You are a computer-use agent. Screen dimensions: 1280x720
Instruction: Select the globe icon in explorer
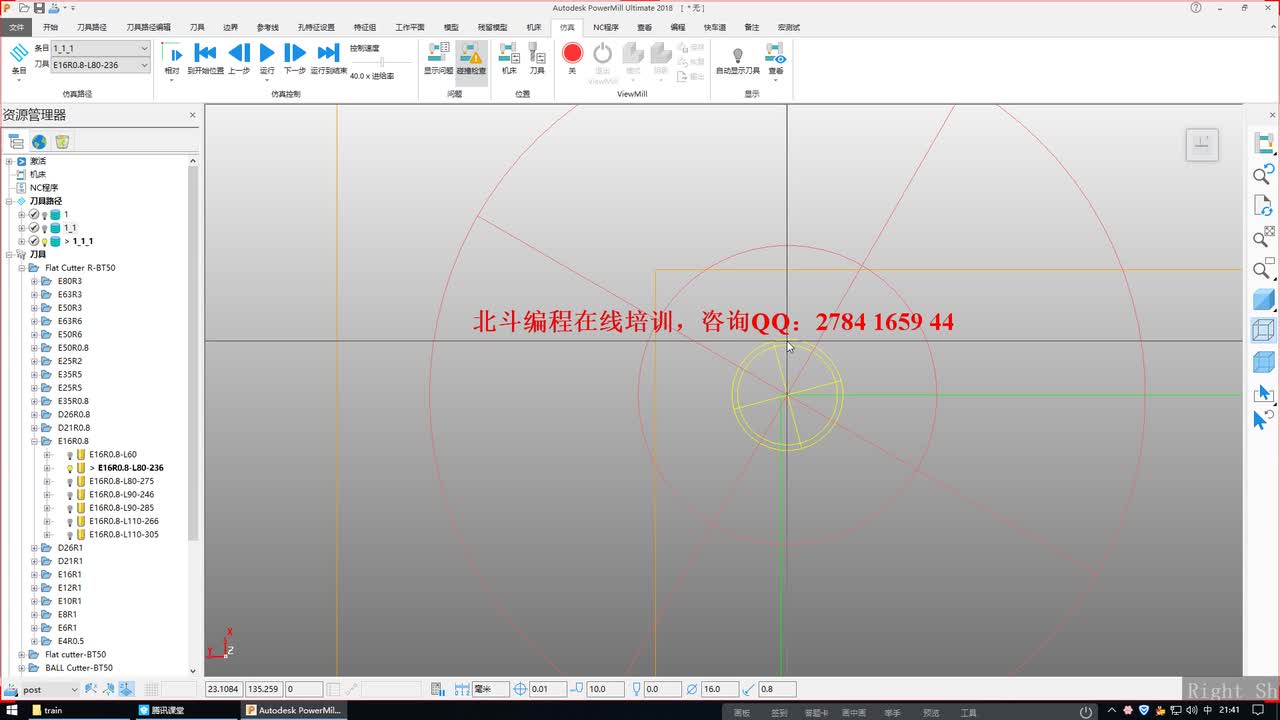(x=39, y=142)
